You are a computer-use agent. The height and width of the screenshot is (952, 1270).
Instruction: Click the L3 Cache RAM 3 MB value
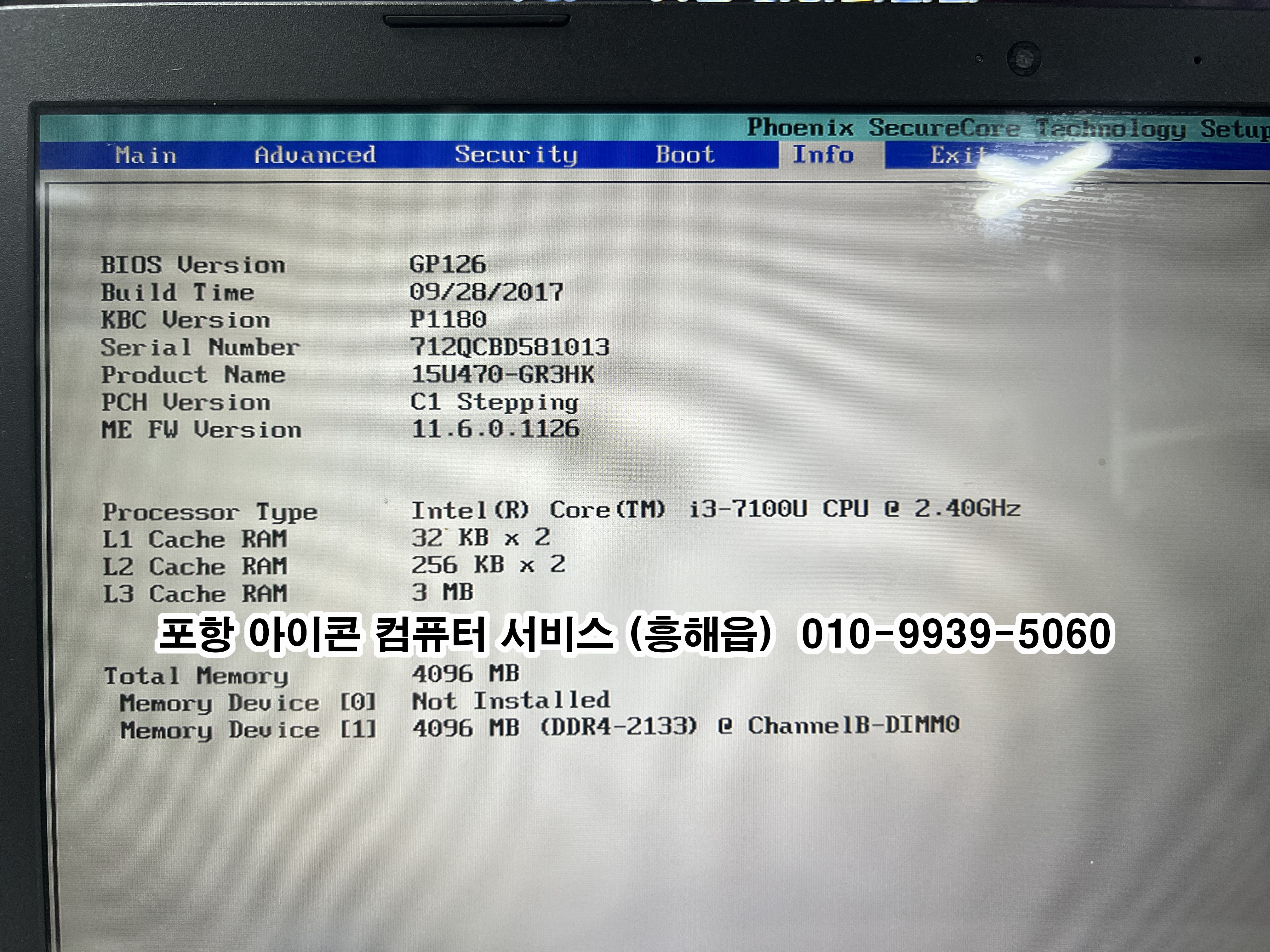(442, 592)
